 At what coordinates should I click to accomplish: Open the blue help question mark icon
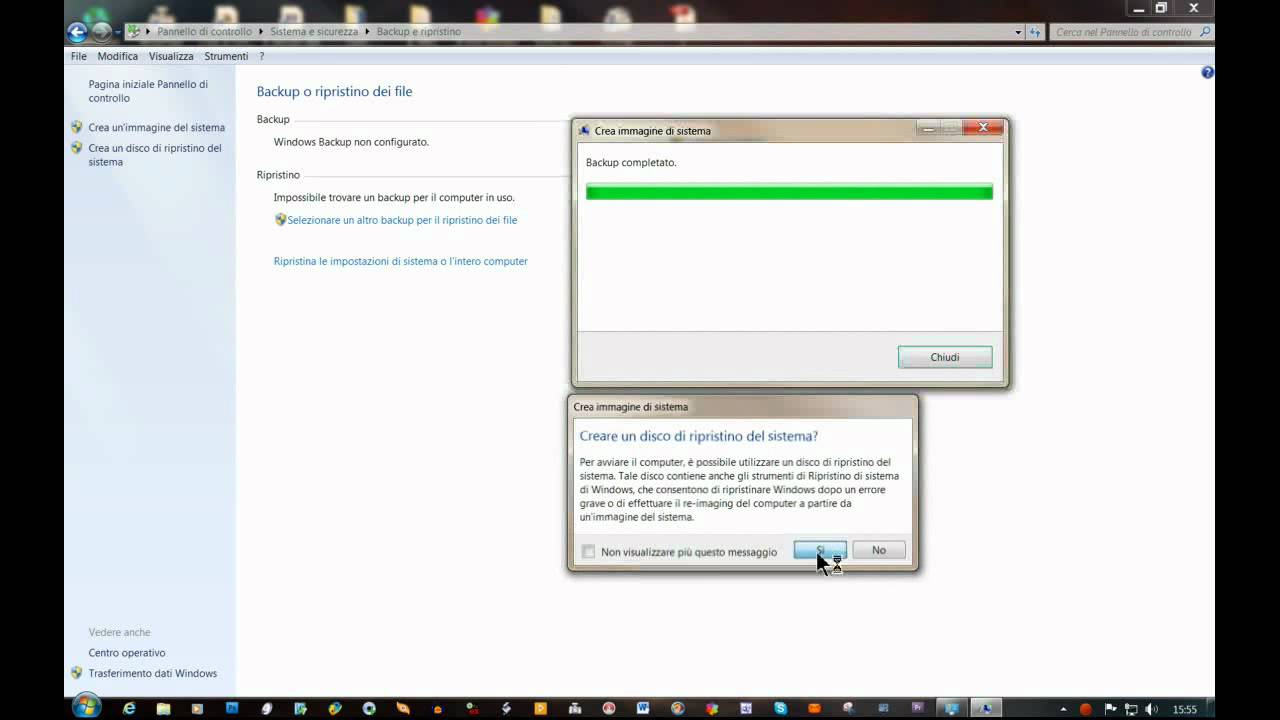(1207, 73)
